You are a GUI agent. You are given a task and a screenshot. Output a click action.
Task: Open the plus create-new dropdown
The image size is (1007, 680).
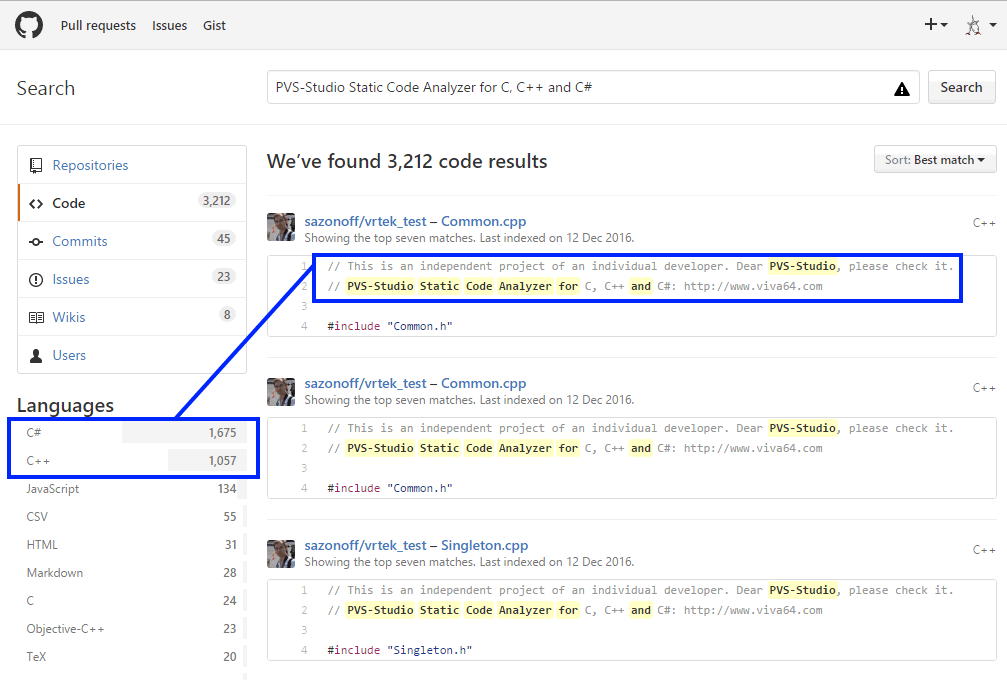click(936, 24)
